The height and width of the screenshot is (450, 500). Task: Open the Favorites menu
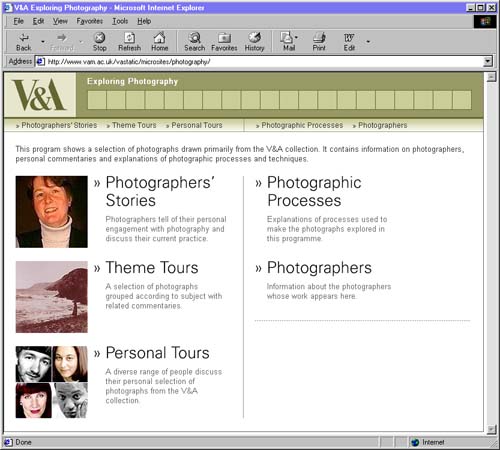click(90, 21)
